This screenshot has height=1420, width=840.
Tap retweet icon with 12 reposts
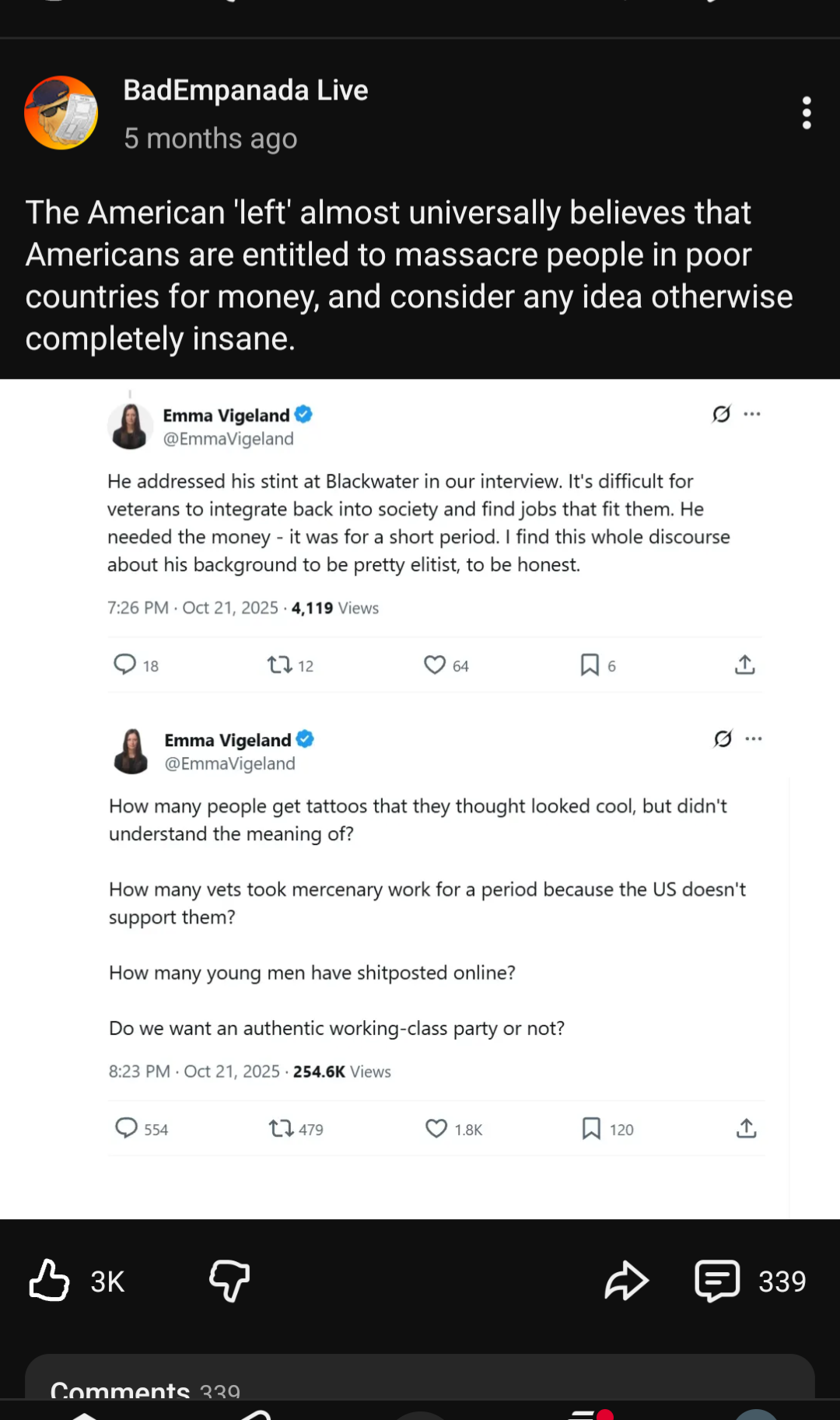click(x=279, y=664)
